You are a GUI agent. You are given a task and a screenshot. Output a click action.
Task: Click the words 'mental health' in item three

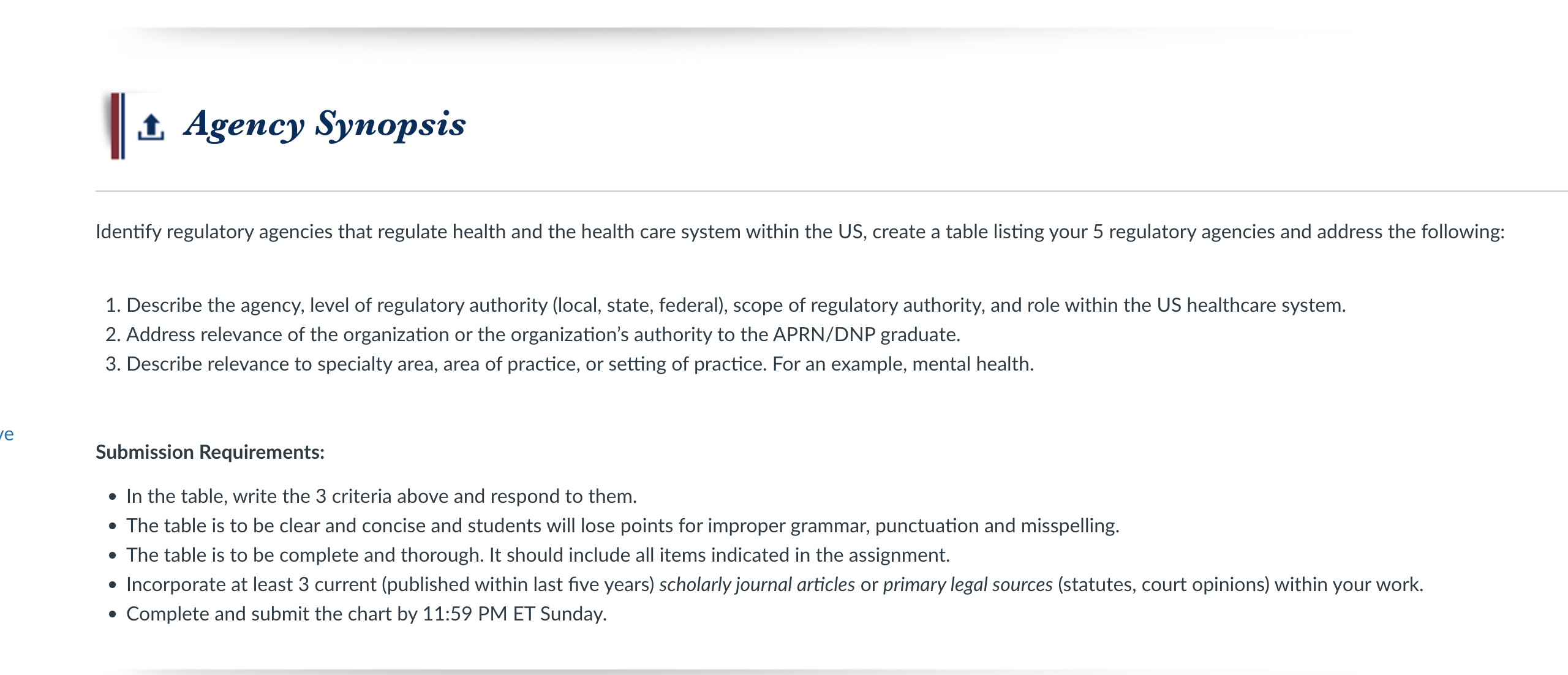(972, 364)
